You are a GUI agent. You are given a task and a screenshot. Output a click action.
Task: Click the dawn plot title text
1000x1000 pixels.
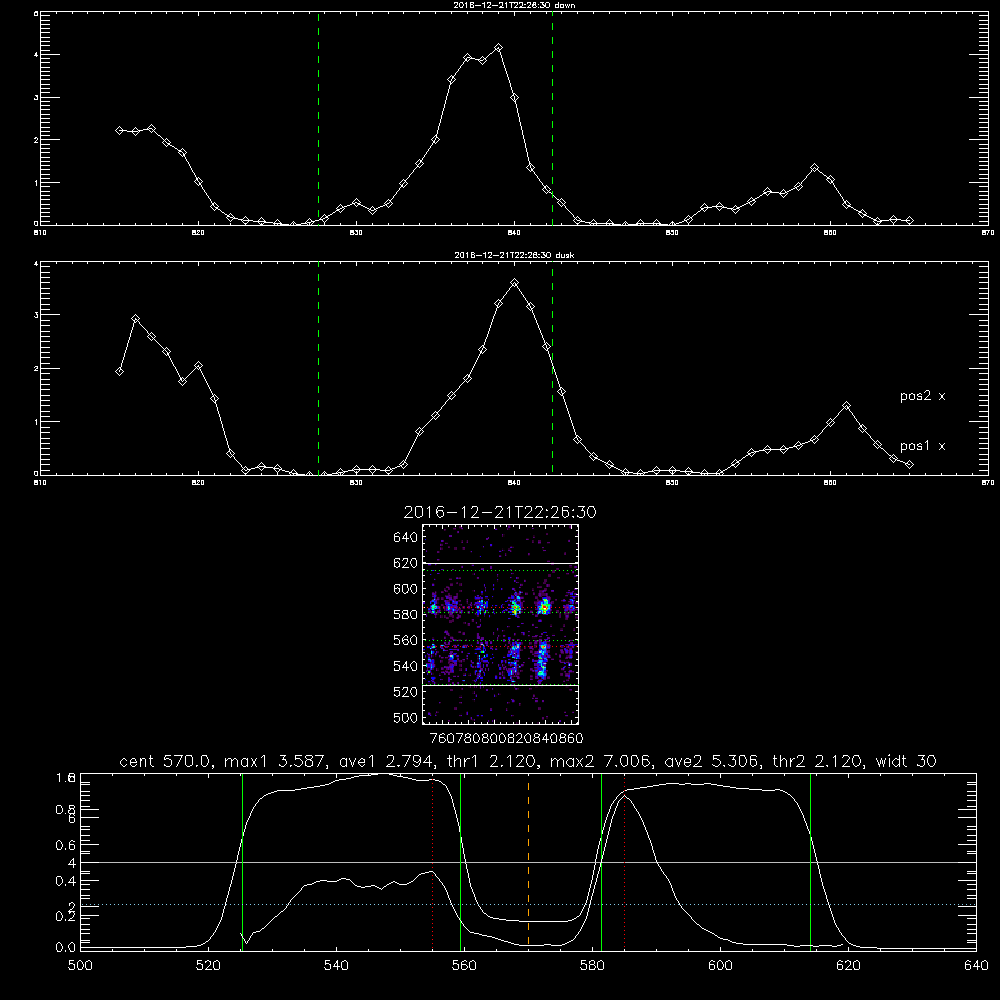tap(514, 5)
